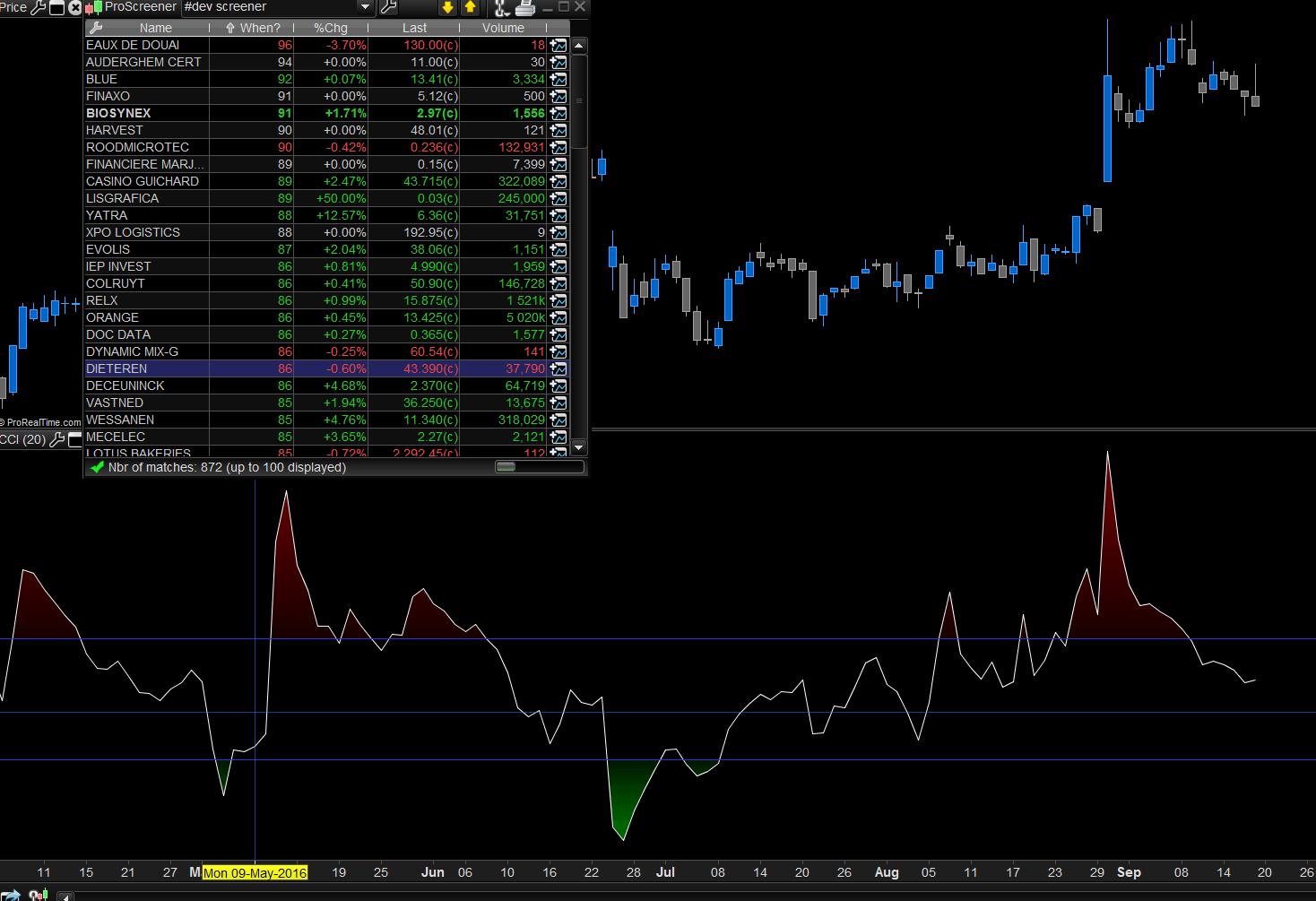Image resolution: width=1316 pixels, height=901 pixels.
Task: Open chart icon for YATRA row
Action: 558,215
